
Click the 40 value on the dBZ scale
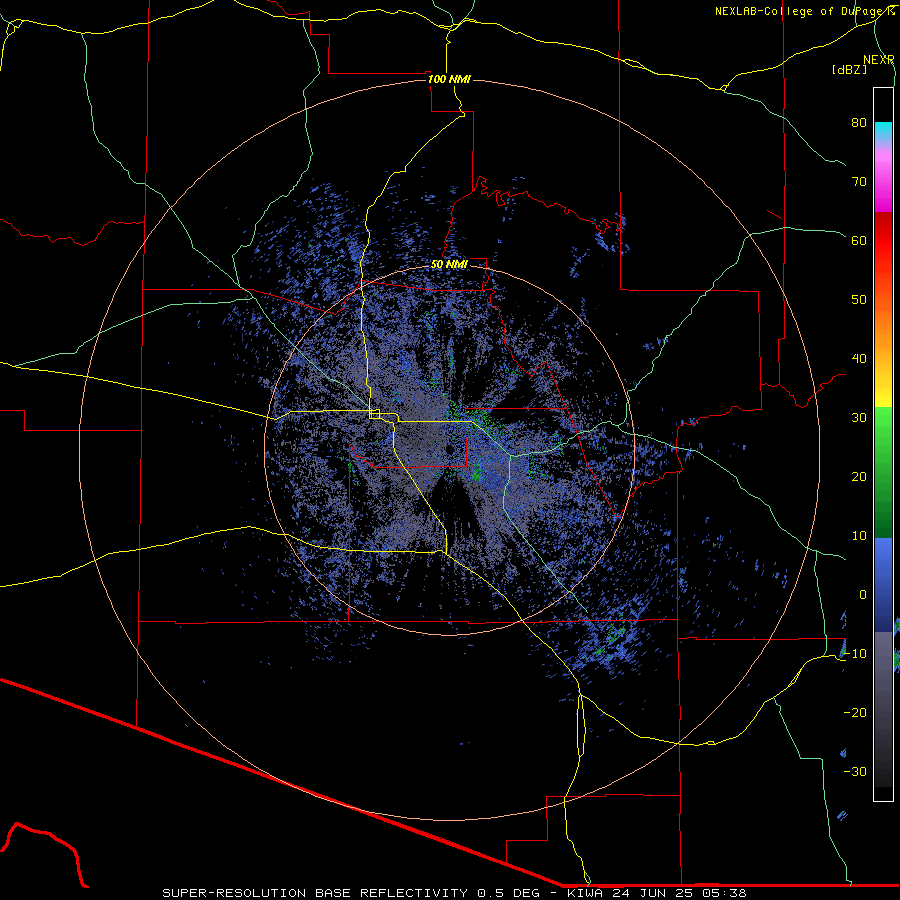pyautogui.click(x=859, y=359)
